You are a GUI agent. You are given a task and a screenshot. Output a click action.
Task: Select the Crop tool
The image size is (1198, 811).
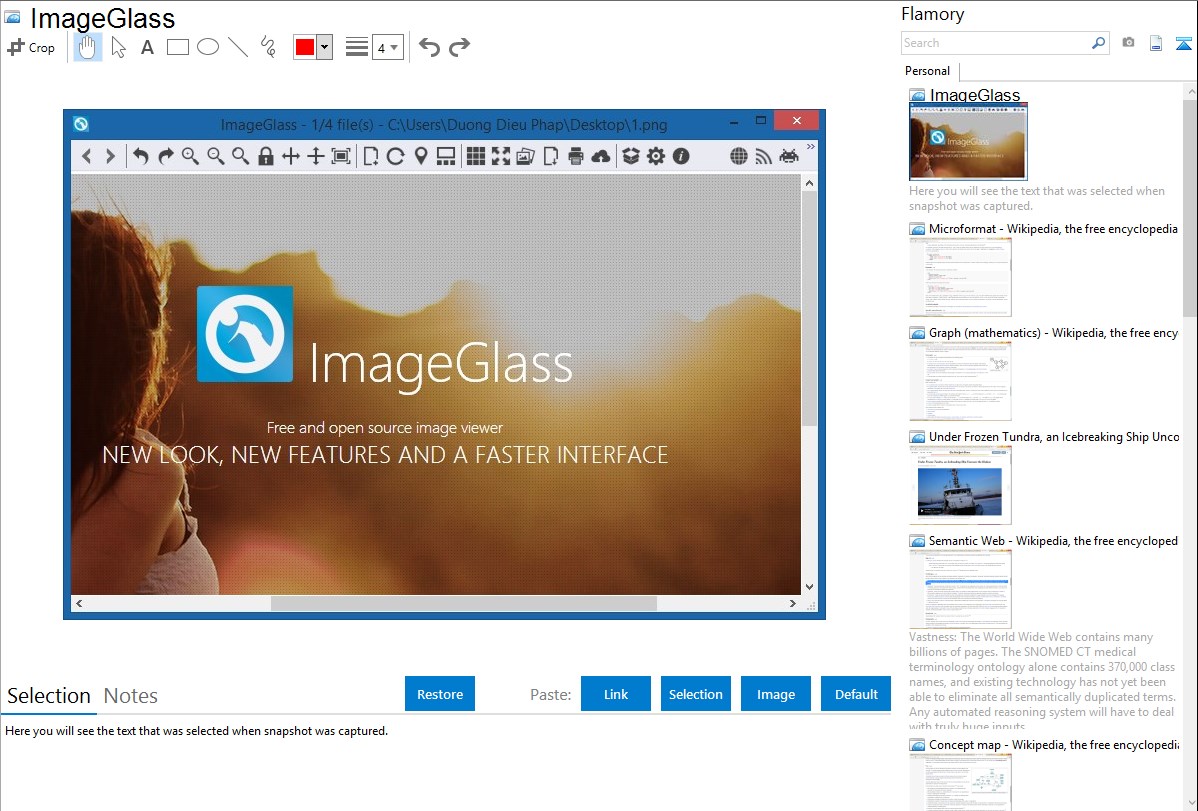pyautogui.click(x=31, y=47)
